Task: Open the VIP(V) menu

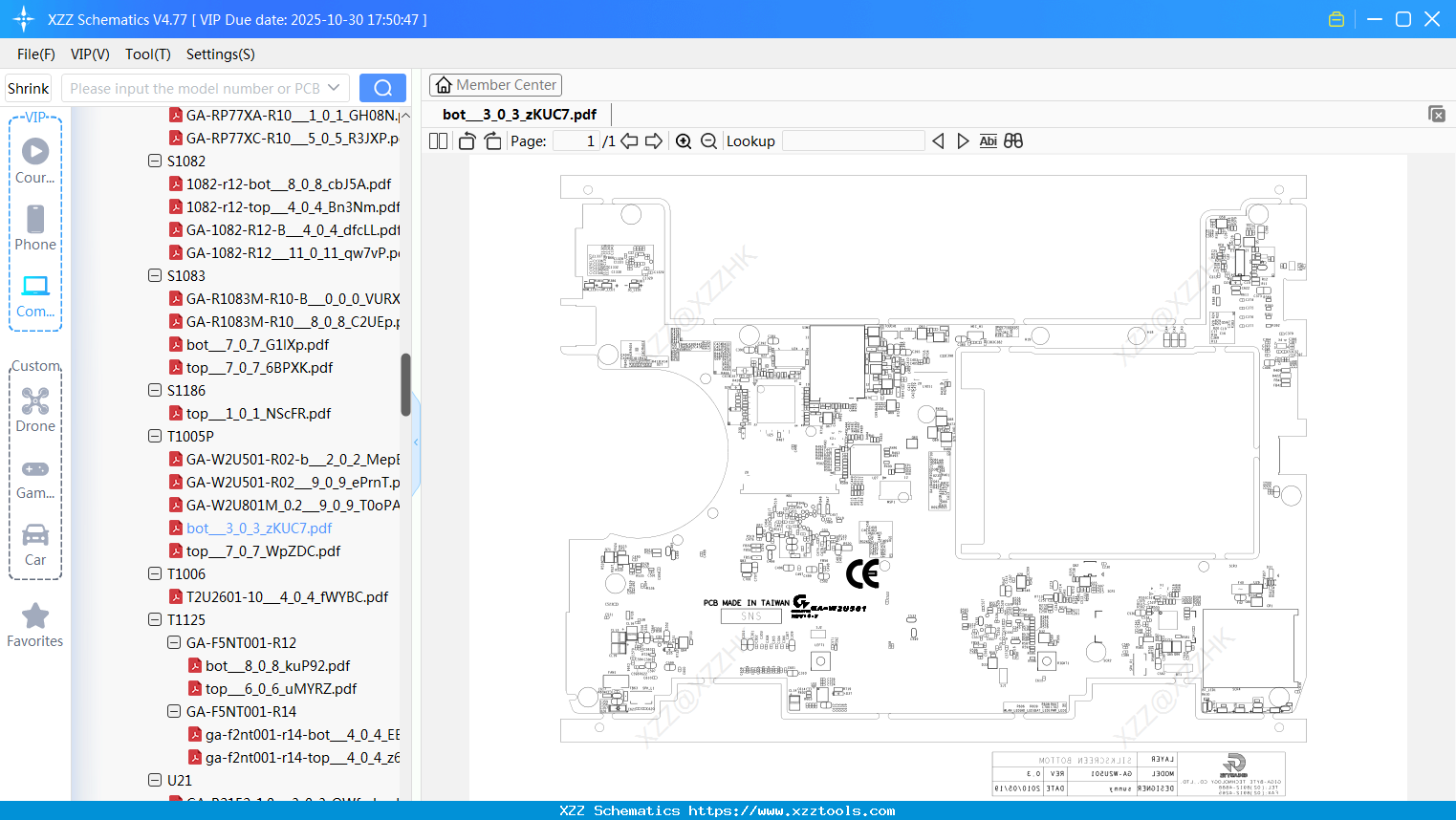Action: pyautogui.click(x=90, y=54)
